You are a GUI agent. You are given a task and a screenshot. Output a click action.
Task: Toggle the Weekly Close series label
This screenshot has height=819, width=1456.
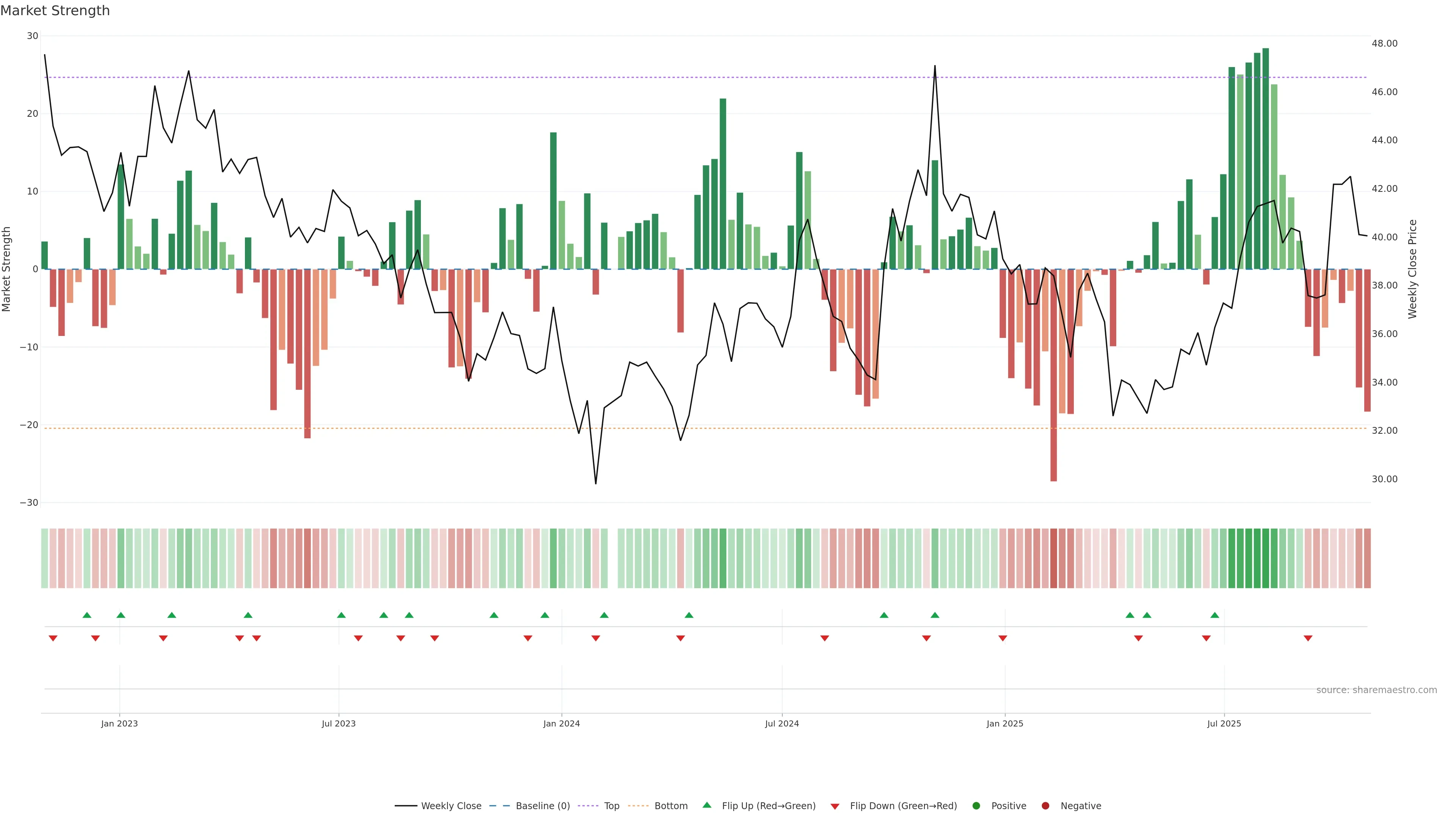(x=451, y=806)
